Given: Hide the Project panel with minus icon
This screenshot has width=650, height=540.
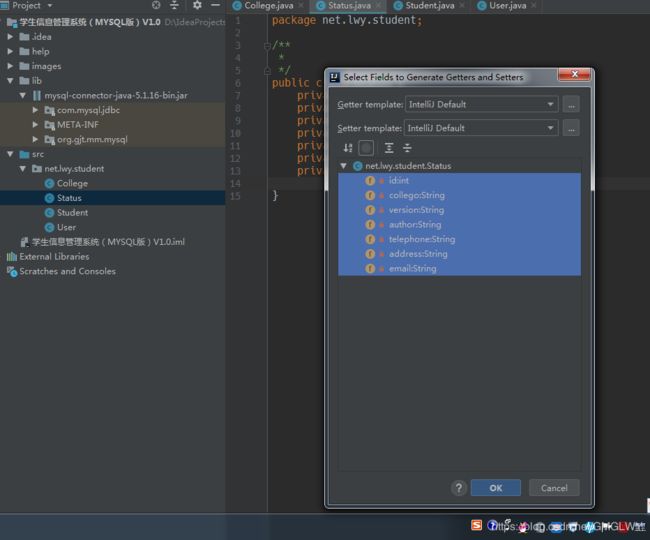Looking at the screenshot, I should click(216, 5).
